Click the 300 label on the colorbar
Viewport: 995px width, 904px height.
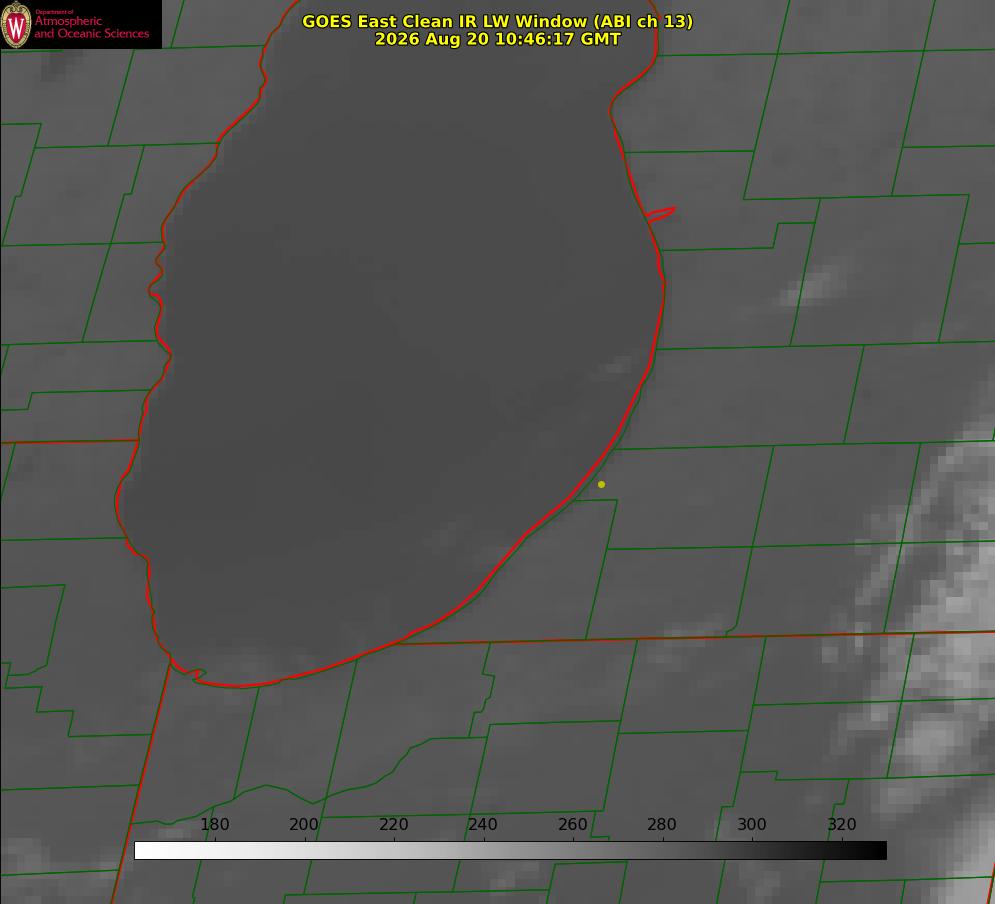tap(752, 824)
